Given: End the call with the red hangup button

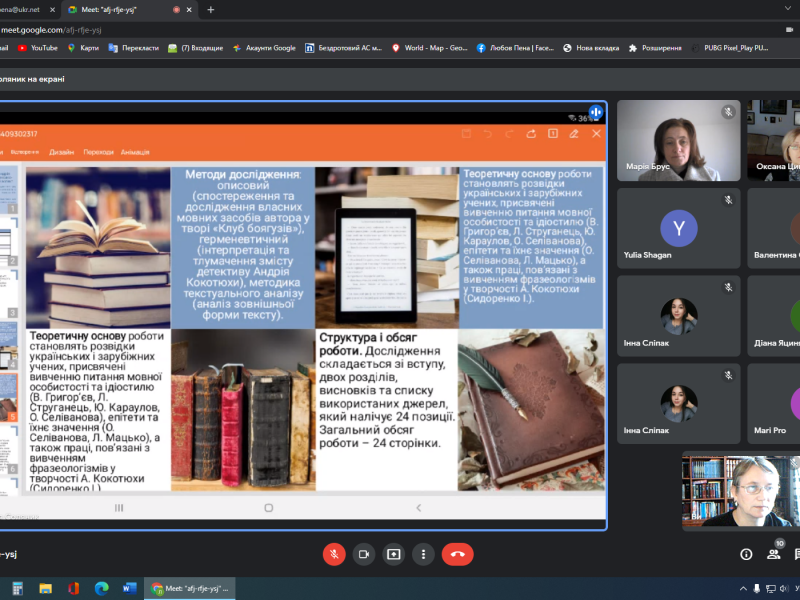Looking at the screenshot, I should tap(457, 554).
